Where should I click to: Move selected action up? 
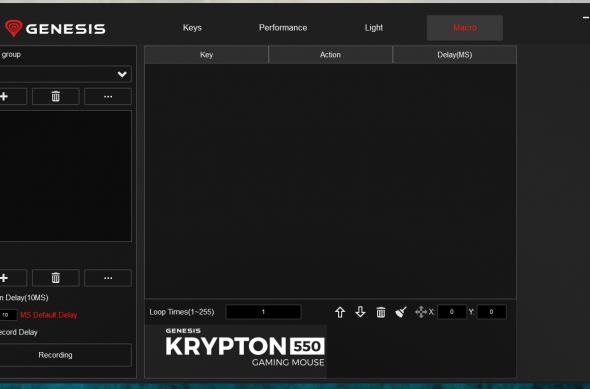point(340,312)
